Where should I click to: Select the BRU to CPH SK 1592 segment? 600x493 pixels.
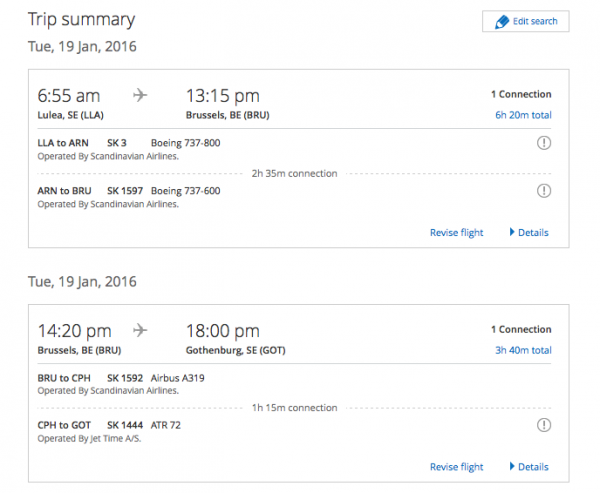294,384
